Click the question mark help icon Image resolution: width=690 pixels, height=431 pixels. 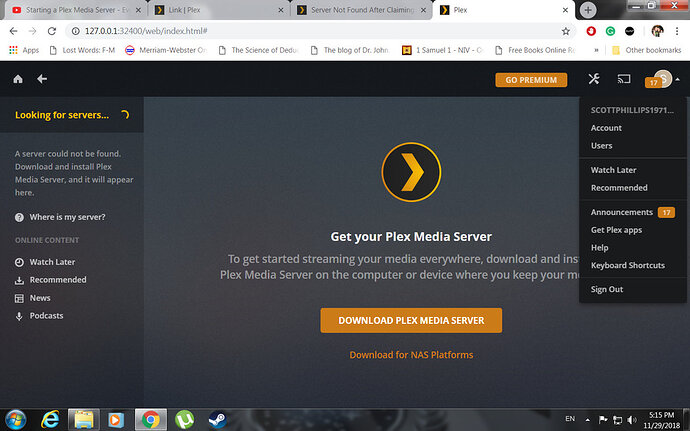19,217
